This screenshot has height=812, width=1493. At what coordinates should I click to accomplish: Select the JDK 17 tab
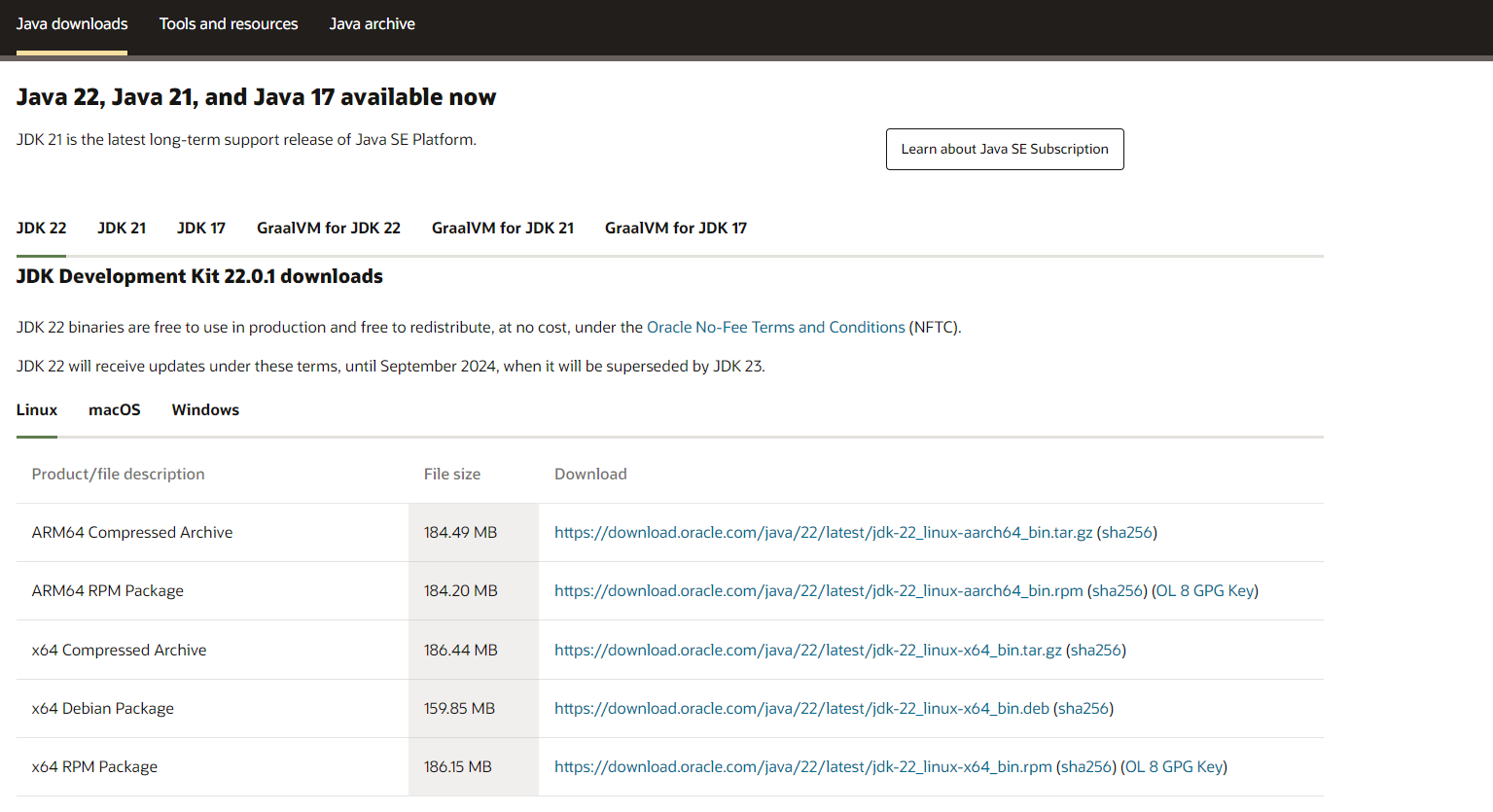tap(201, 228)
